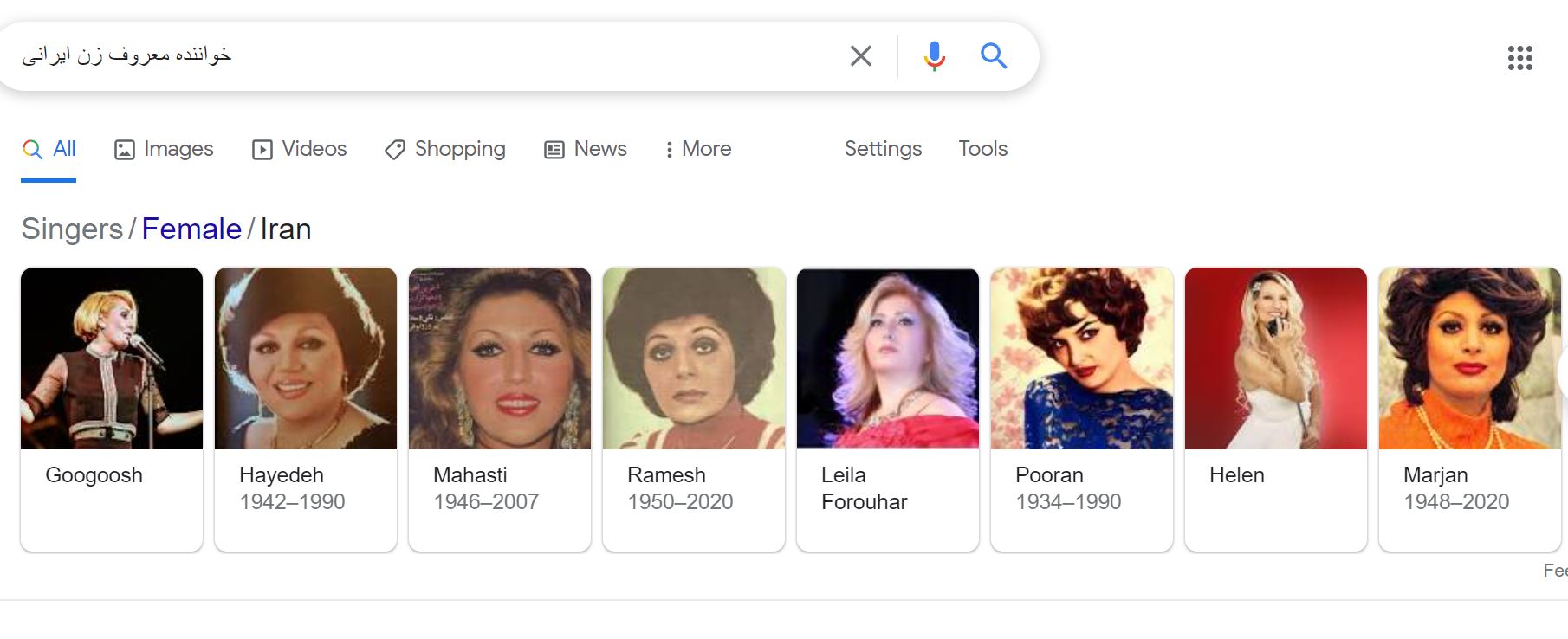Click the price tag icon next to Shopping

tap(395, 149)
